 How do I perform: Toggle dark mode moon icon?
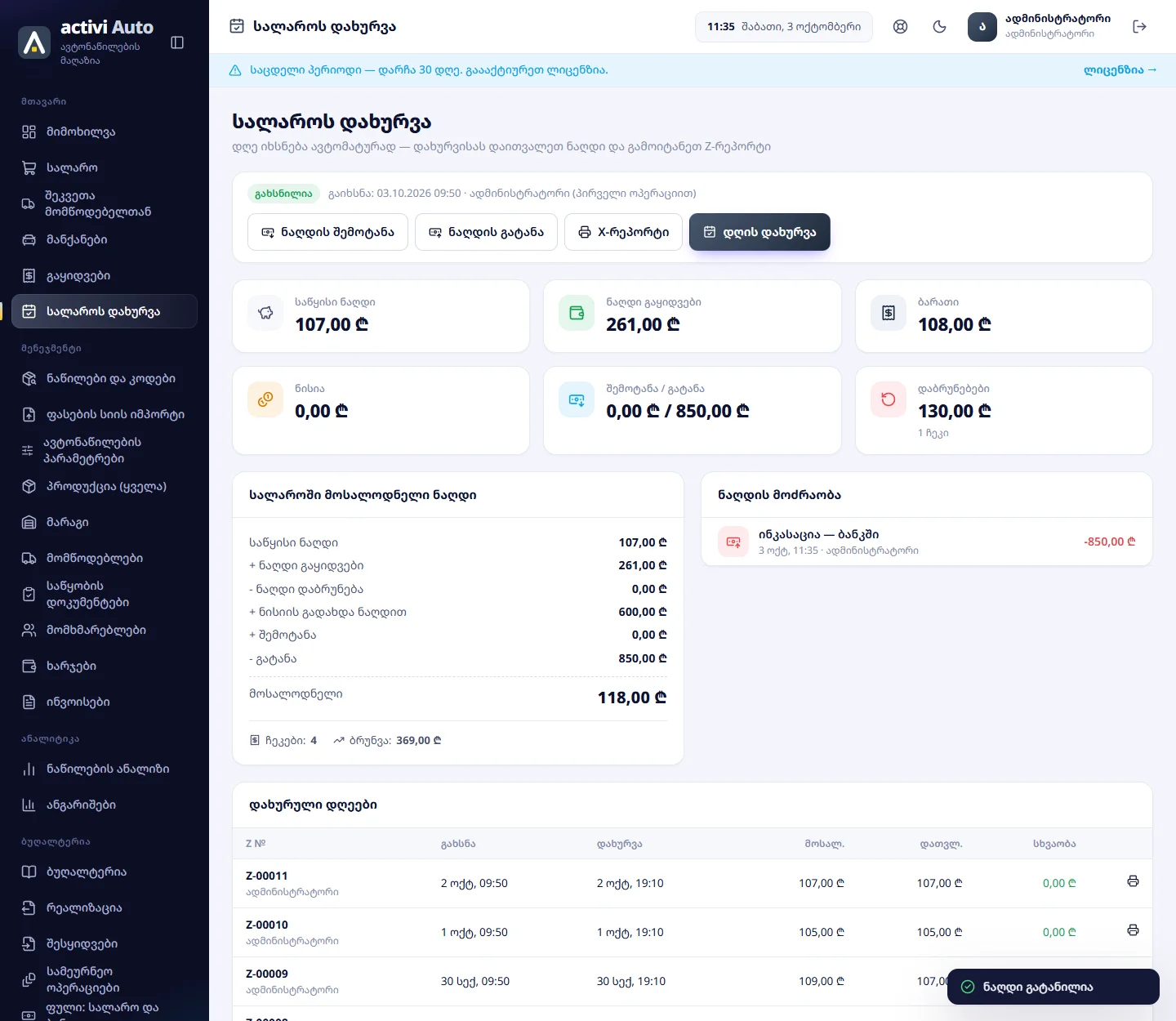(x=939, y=26)
